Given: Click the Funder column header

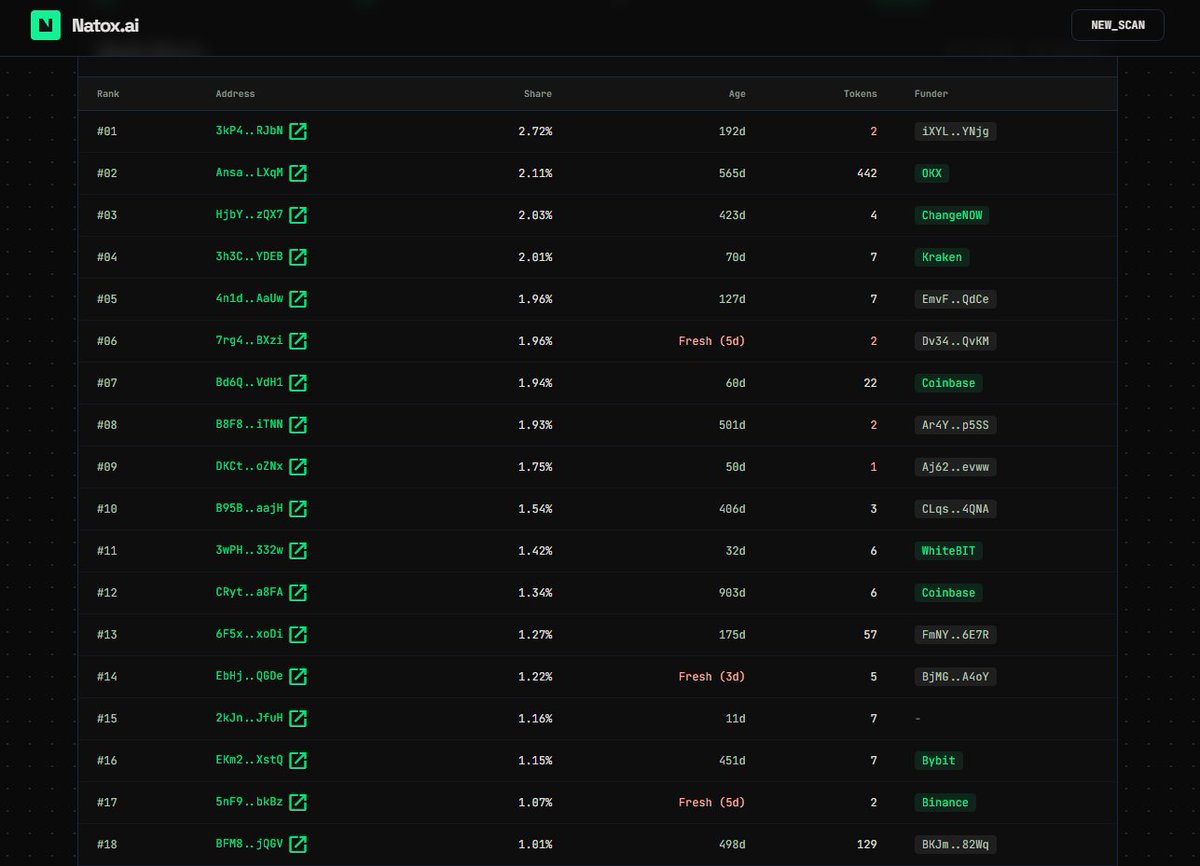Looking at the screenshot, I should pyautogui.click(x=931, y=94).
